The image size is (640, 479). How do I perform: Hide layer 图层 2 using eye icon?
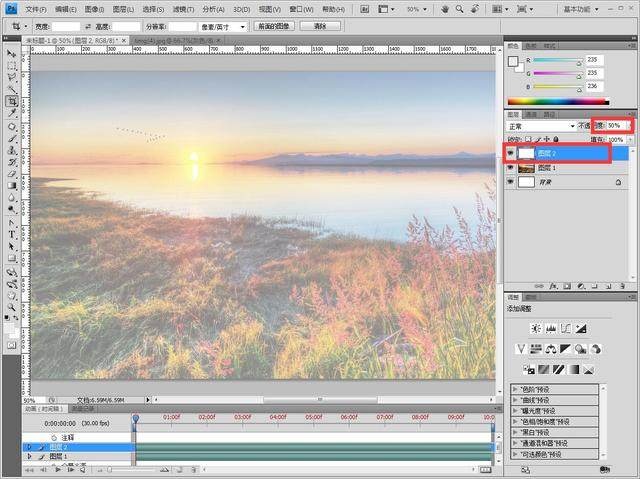click(x=511, y=154)
